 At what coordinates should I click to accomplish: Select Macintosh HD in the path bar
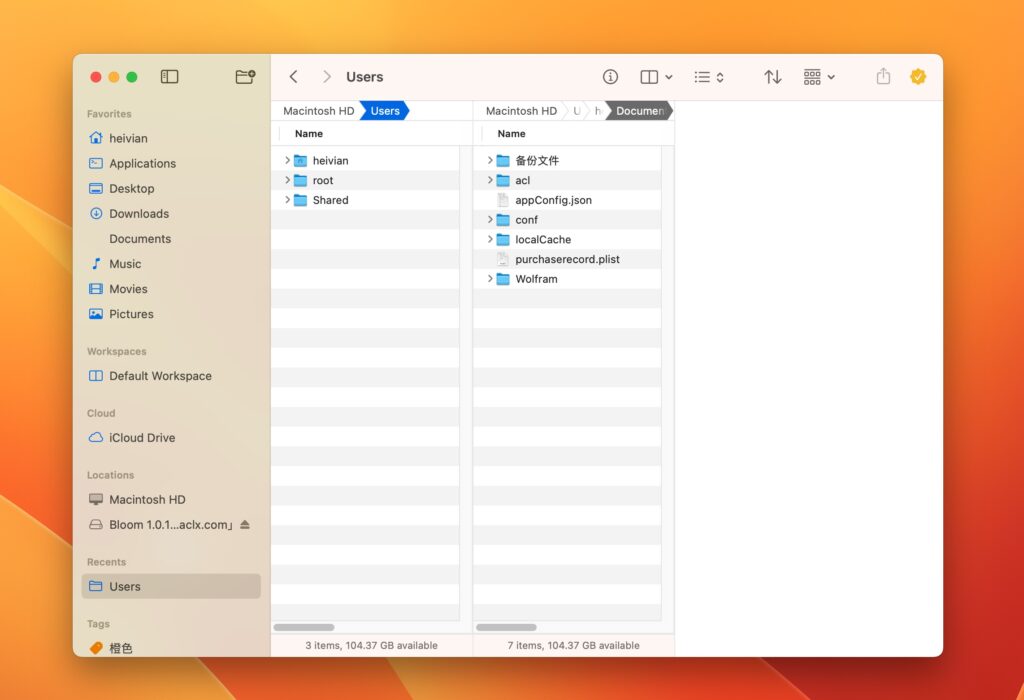click(317, 110)
